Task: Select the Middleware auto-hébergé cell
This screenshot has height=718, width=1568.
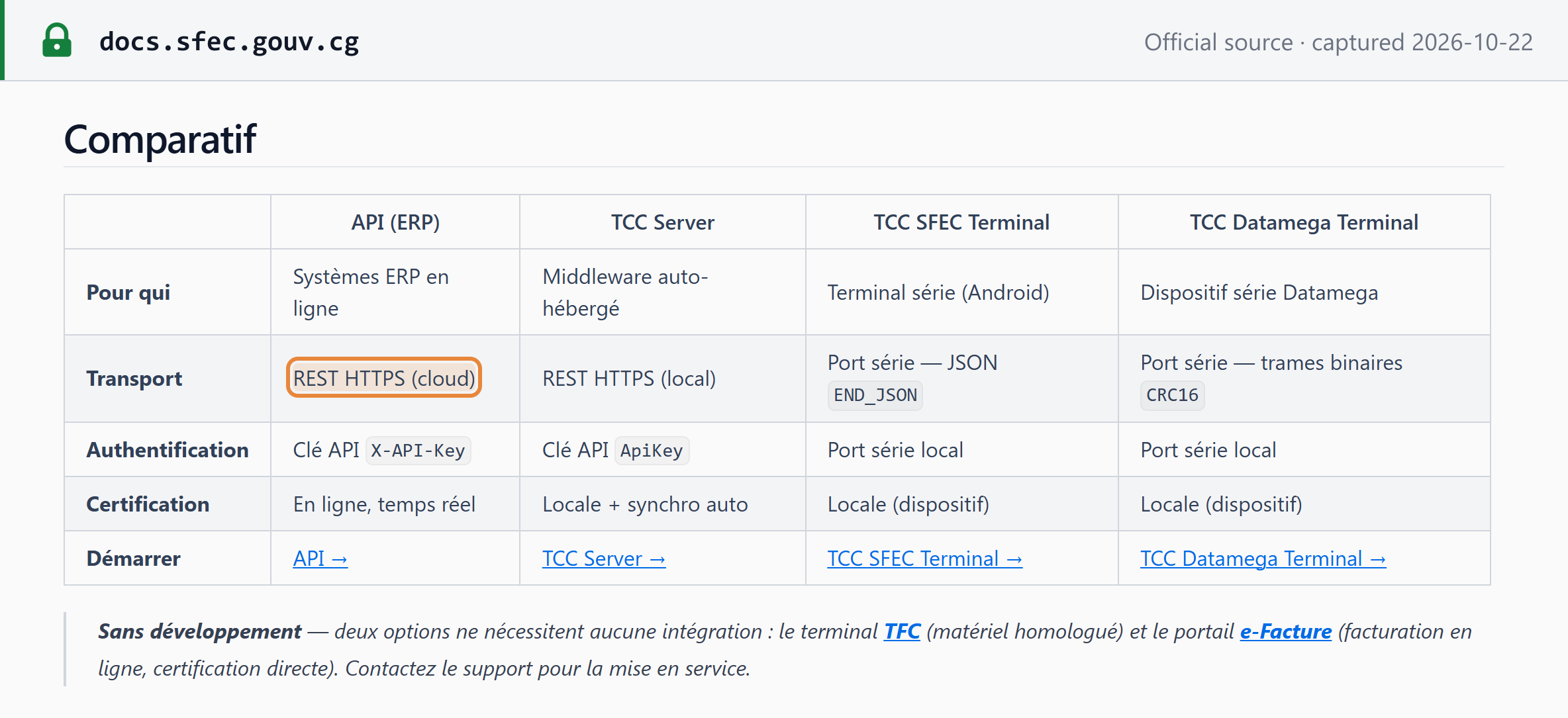Action: click(663, 292)
